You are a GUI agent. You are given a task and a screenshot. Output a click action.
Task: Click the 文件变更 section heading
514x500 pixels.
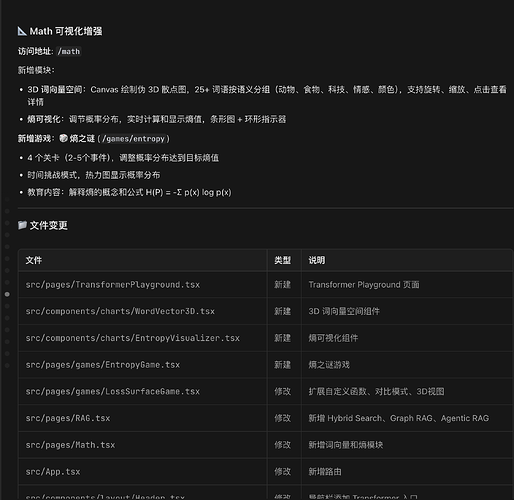click(48, 225)
